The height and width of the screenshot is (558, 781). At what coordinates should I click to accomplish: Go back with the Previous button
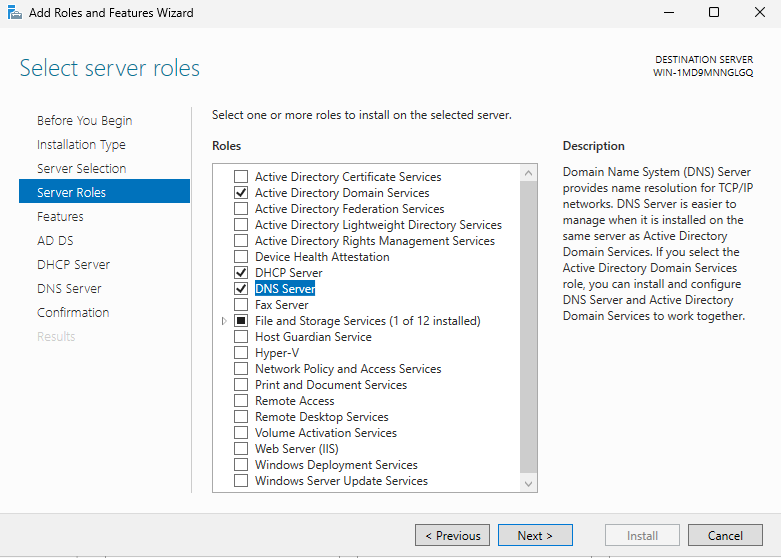click(x=452, y=536)
